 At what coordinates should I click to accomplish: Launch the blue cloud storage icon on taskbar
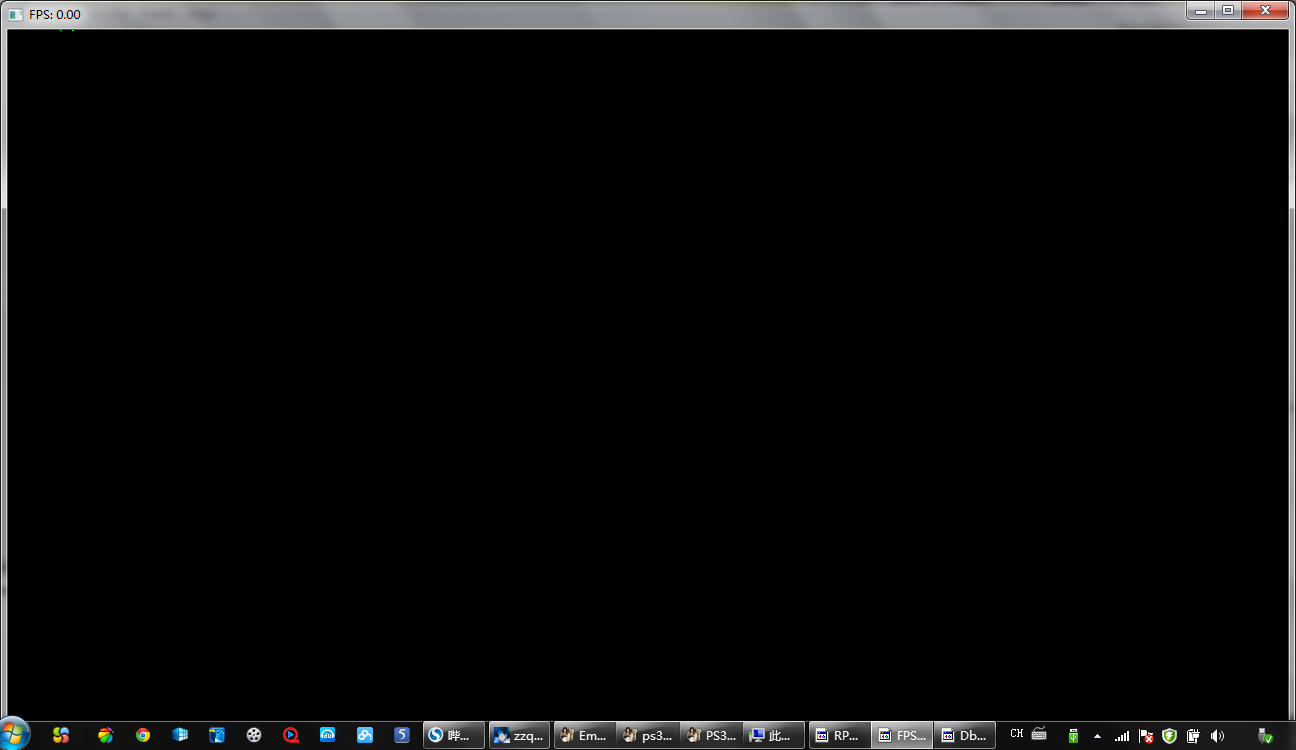pyautogui.click(x=365, y=735)
